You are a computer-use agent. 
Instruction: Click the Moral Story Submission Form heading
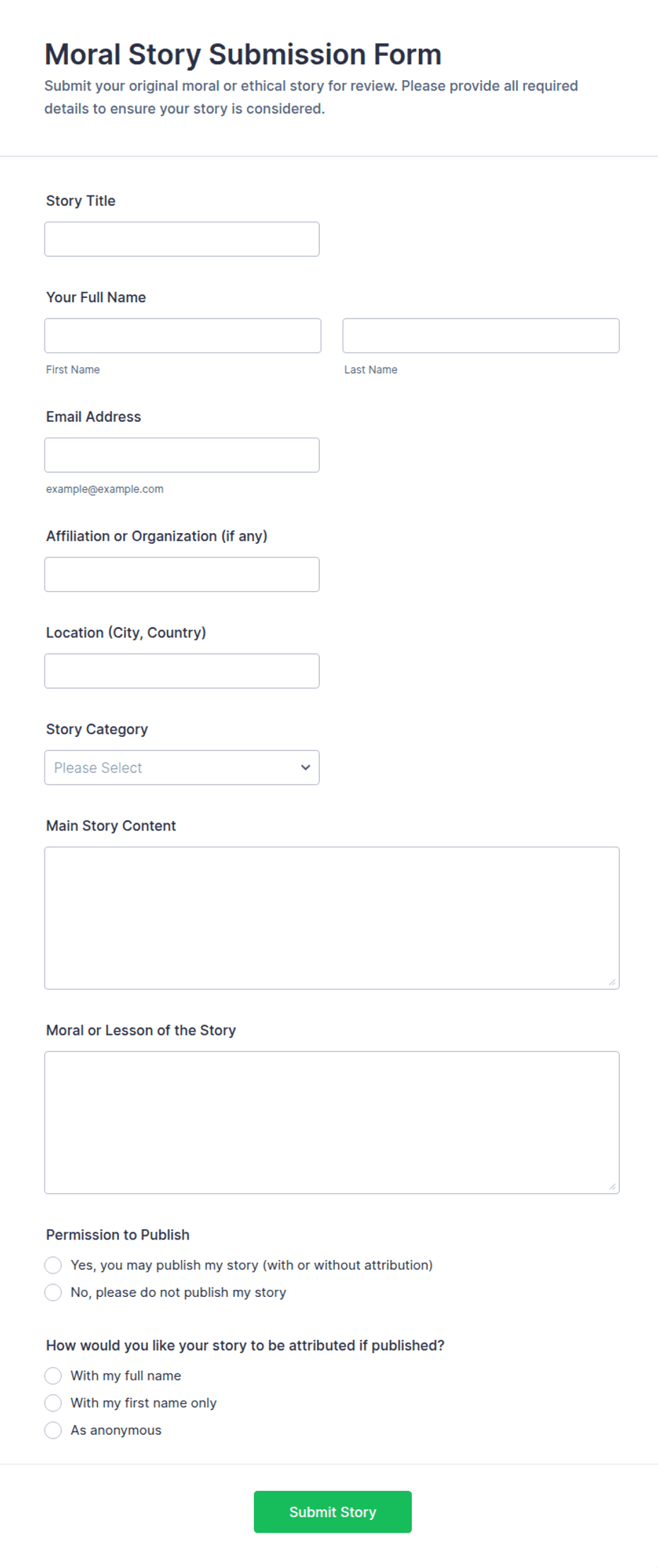click(x=243, y=55)
